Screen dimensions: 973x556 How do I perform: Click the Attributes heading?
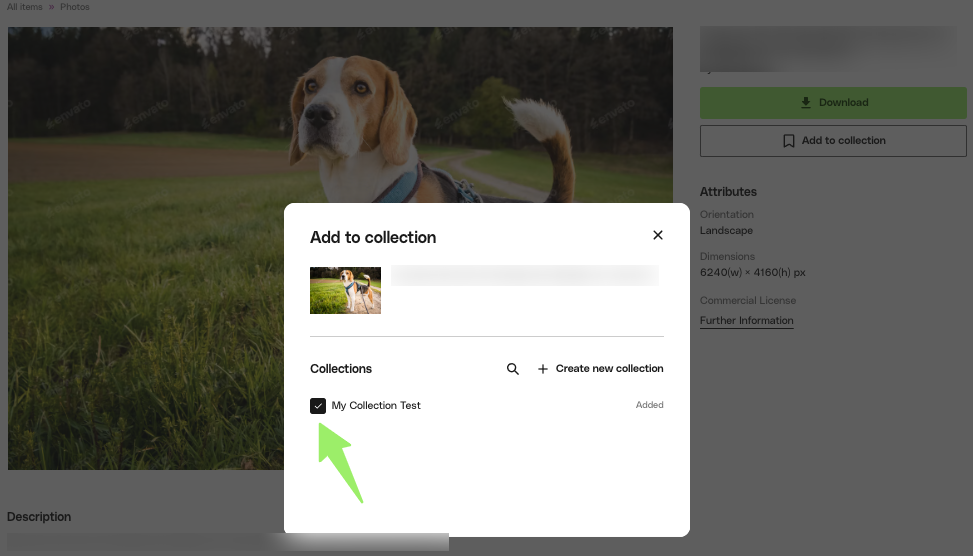click(728, 192)
